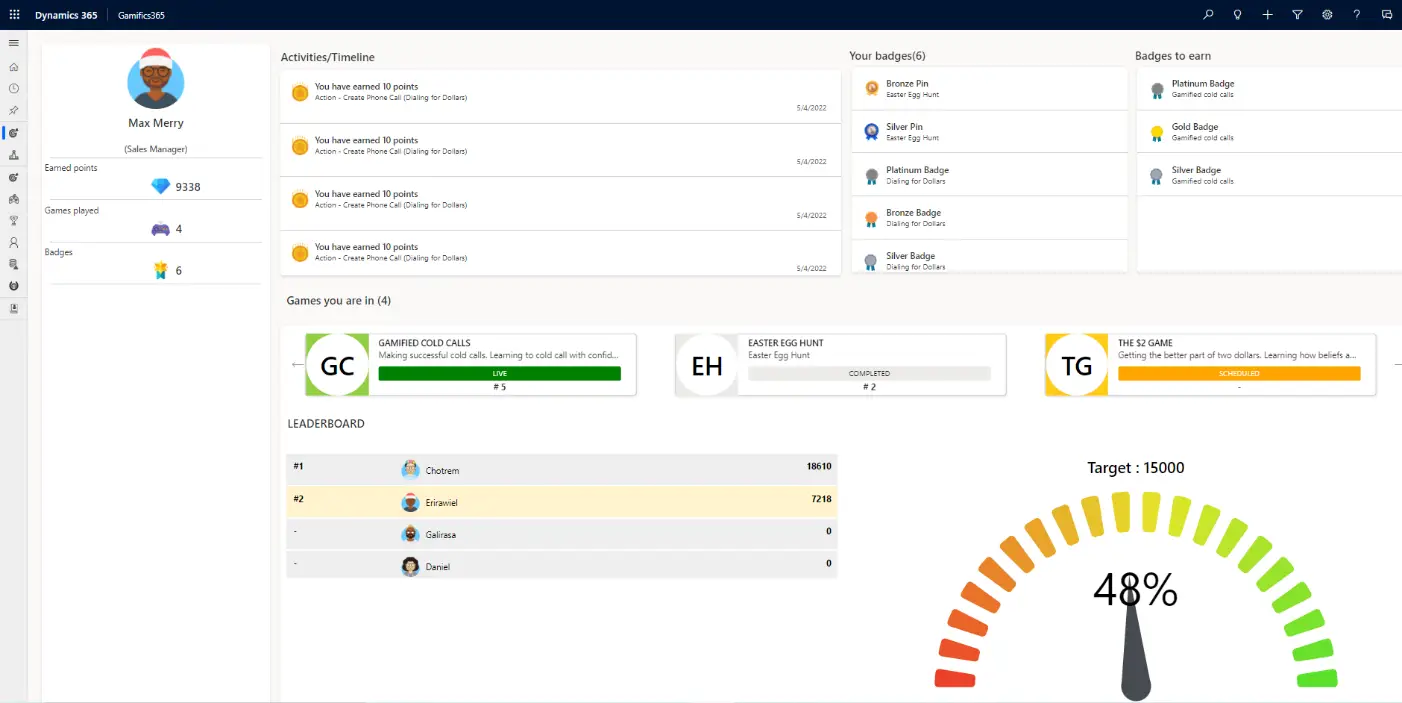The width and height of the screenshot is (1402, 703).
Task: Open the Gamified Cold Calls game card
Action: point(471,364)
